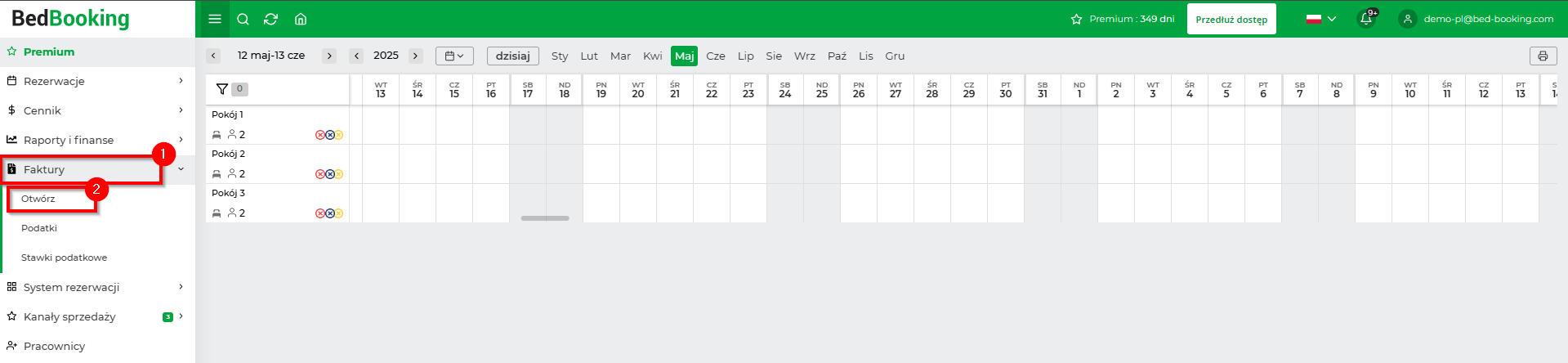Click the refresh icon in top bar
The width and height of the screenshot is (1568, 363).
point(271,19)
